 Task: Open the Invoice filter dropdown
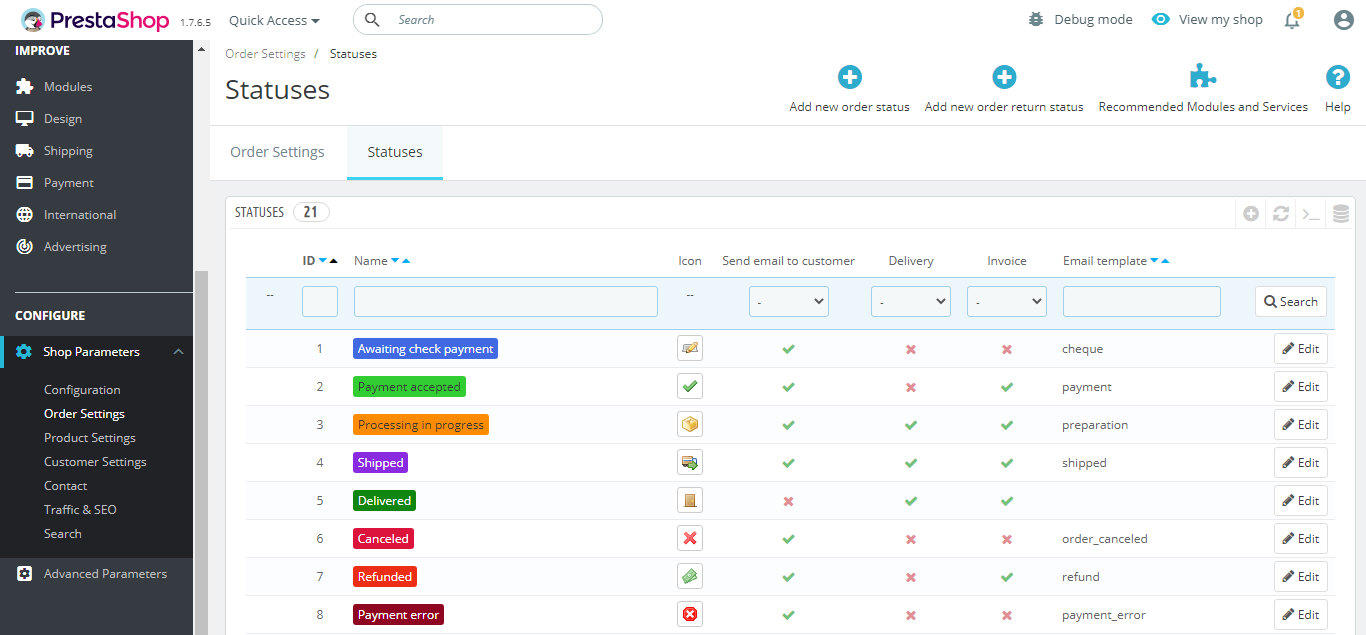[x=1007, y=301]
